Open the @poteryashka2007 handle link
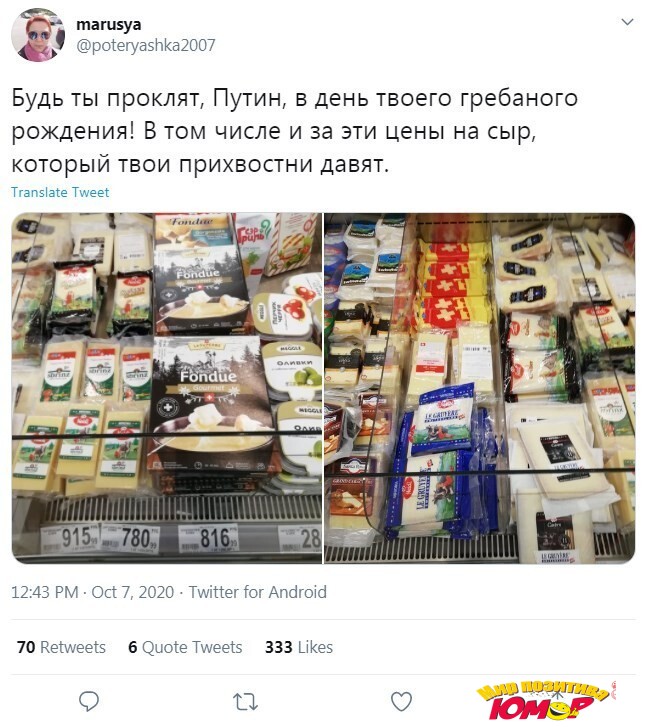Image resolution: width=645 pixels, height=727 pixels. pyautogui.click(x=146, y=45)
